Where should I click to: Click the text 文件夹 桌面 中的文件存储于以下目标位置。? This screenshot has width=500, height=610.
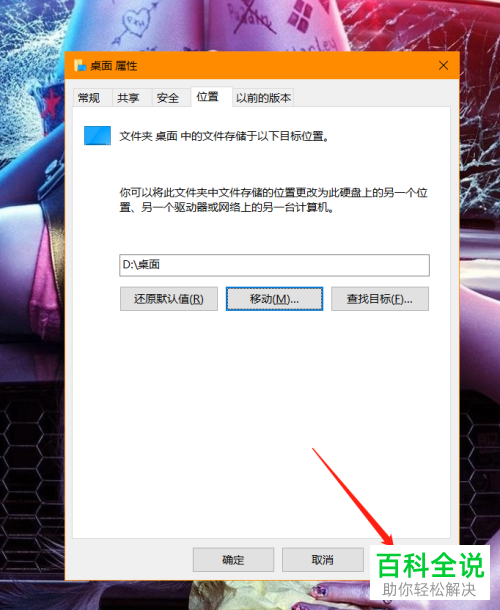tap(224, 137)
